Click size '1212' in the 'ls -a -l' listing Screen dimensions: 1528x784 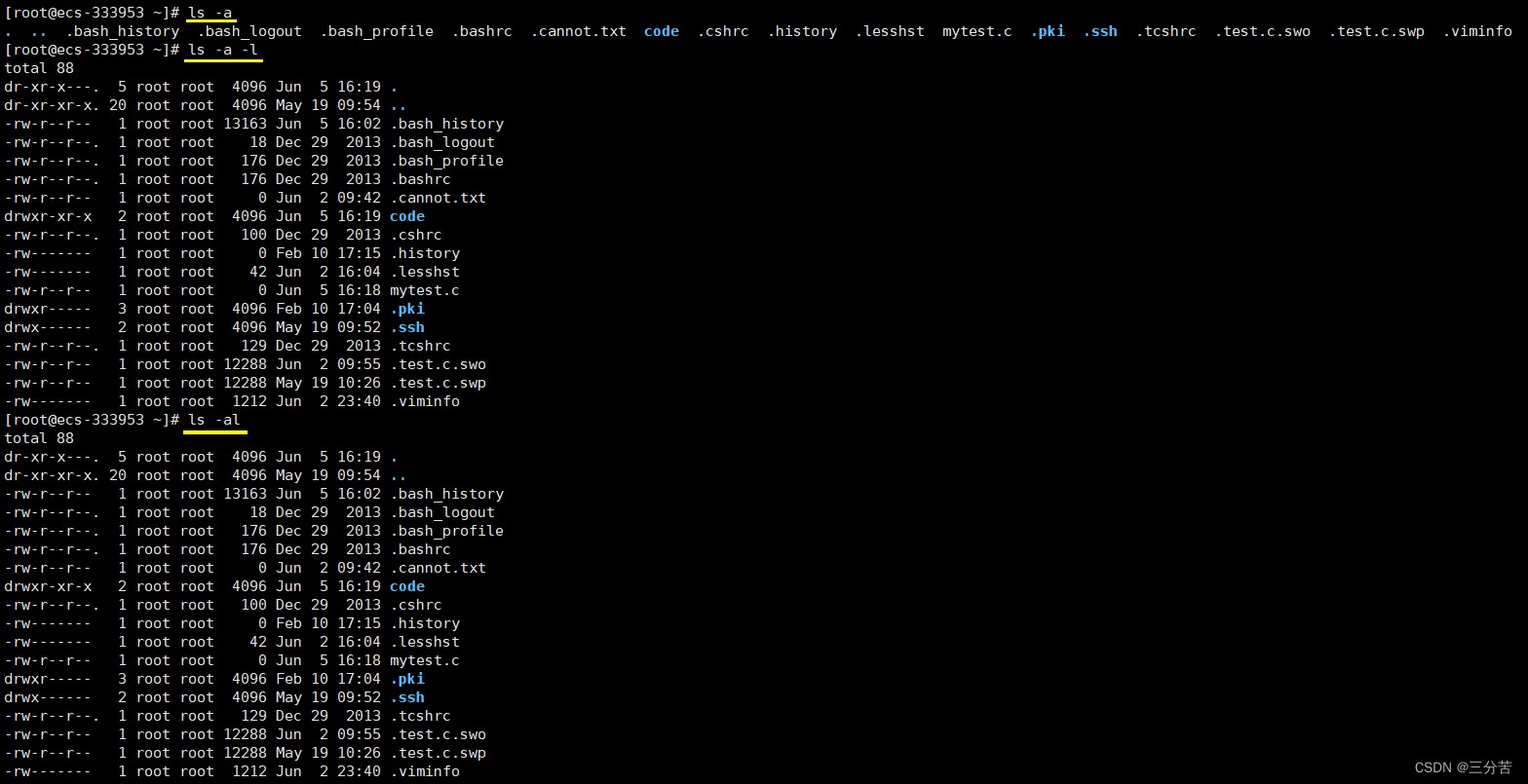(249, 401)
